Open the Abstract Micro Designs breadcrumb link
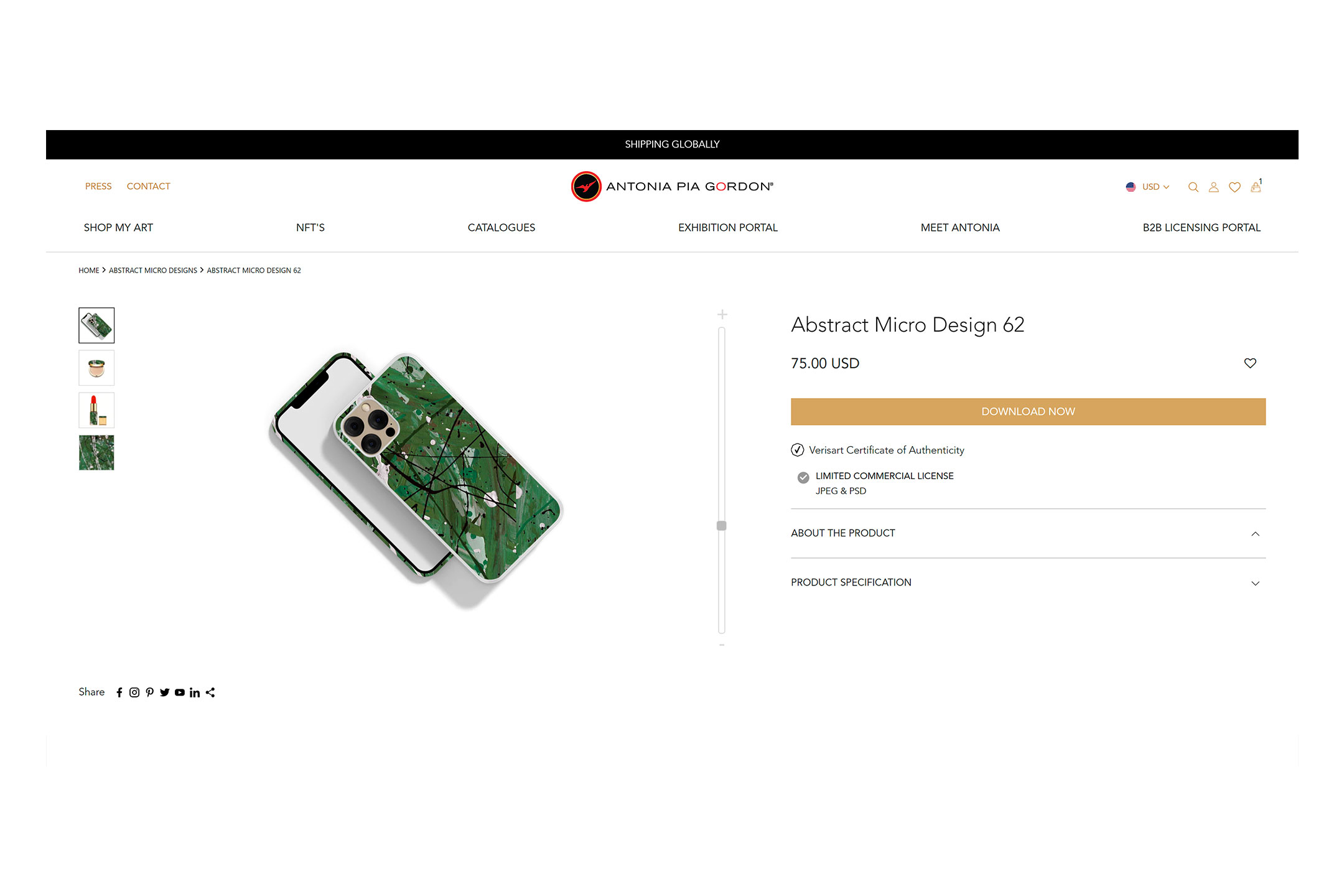The image size is (1344, 896). pos(153,271)
